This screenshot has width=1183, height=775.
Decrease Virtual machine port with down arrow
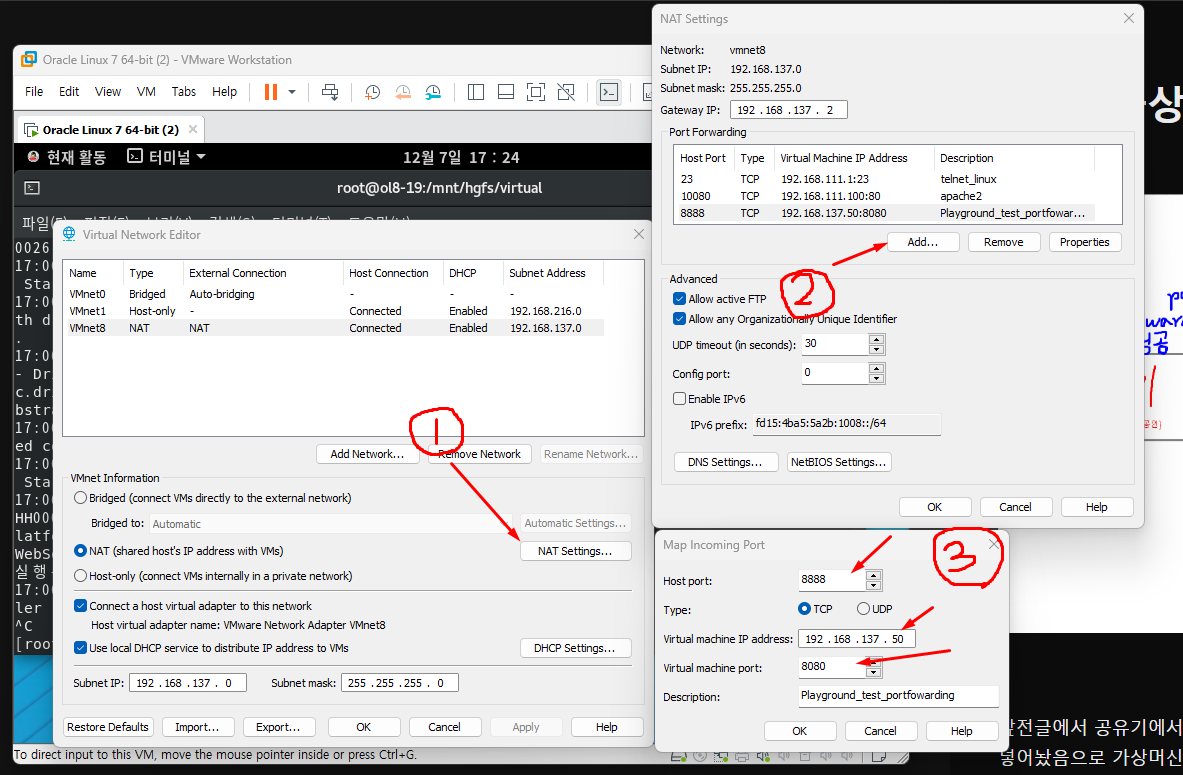873,672
